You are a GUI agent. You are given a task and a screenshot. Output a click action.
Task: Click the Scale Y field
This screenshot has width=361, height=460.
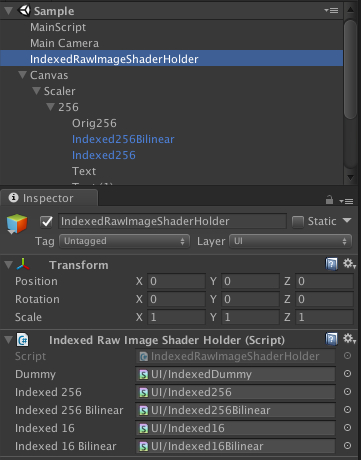click(251, 317)
